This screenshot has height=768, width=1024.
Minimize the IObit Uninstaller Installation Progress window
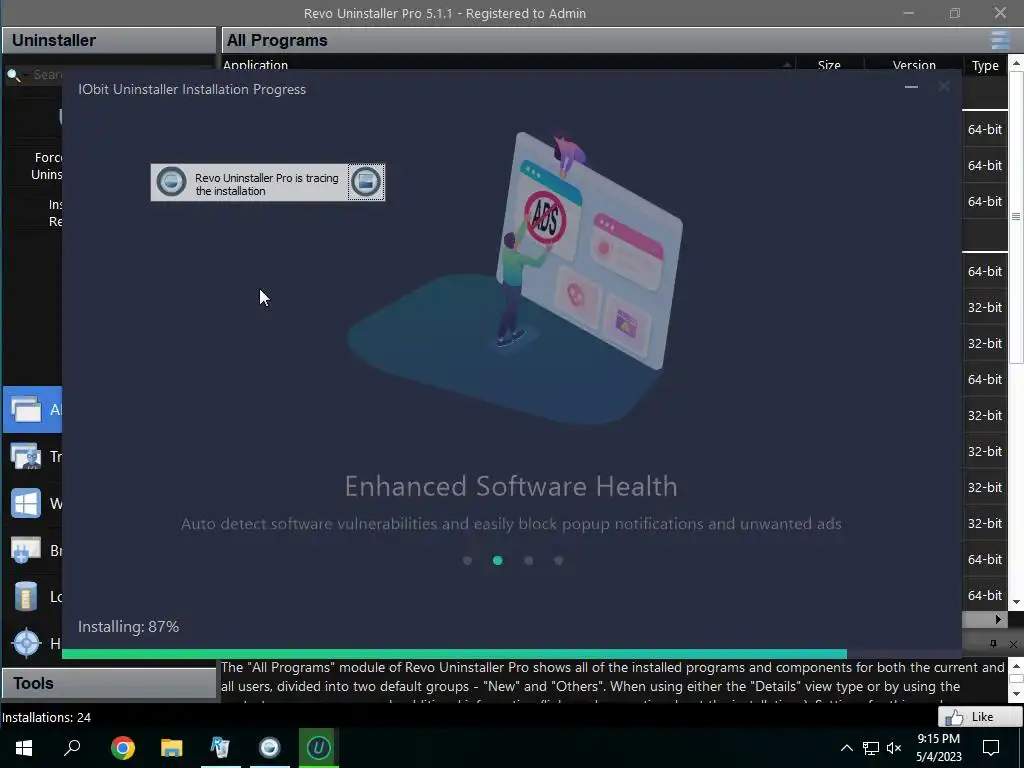click(x=911, y=87)
